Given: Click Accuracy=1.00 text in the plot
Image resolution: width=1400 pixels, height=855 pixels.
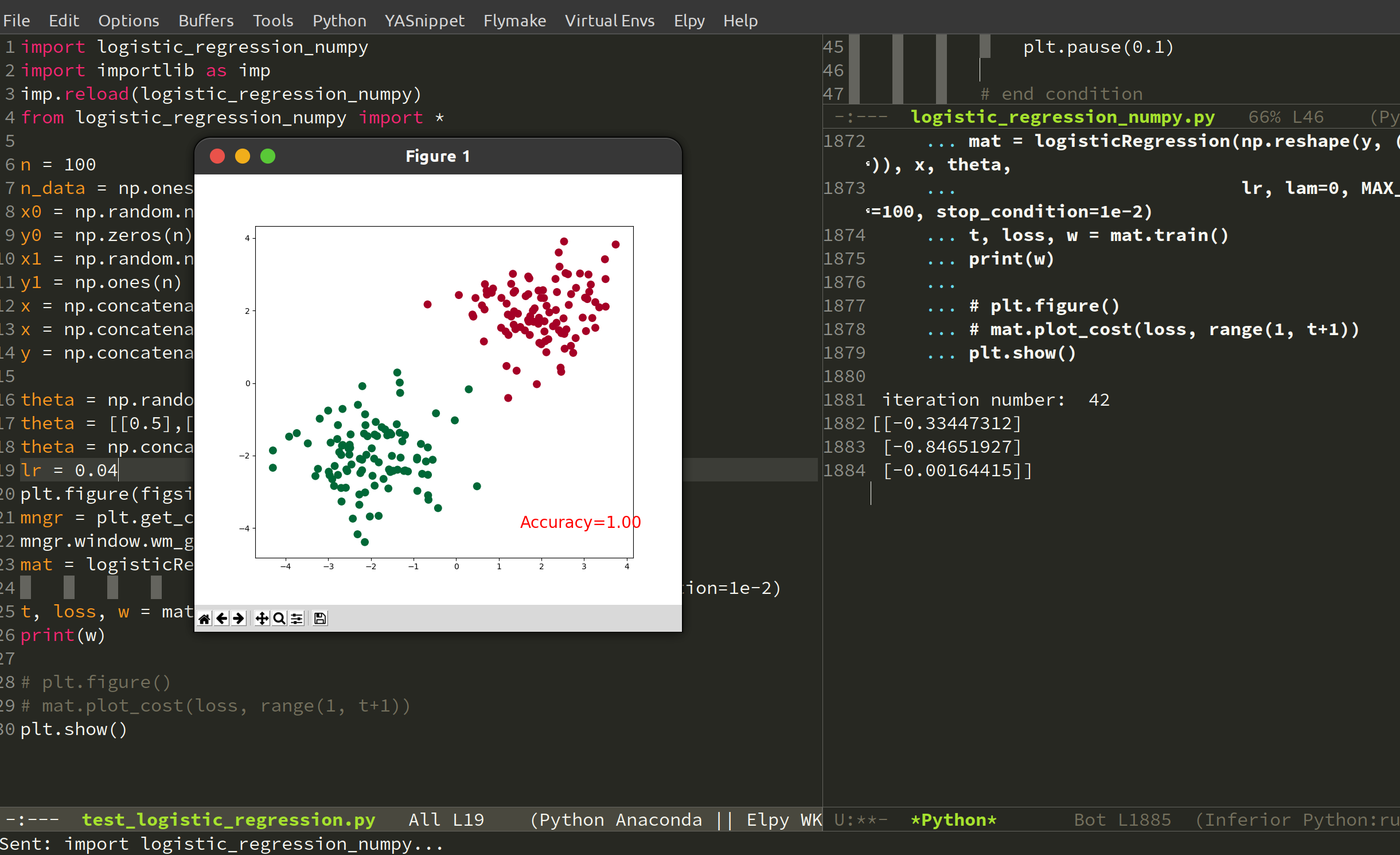Looking at the screenshot, I should pyautogui.click(x=580, y=522).
